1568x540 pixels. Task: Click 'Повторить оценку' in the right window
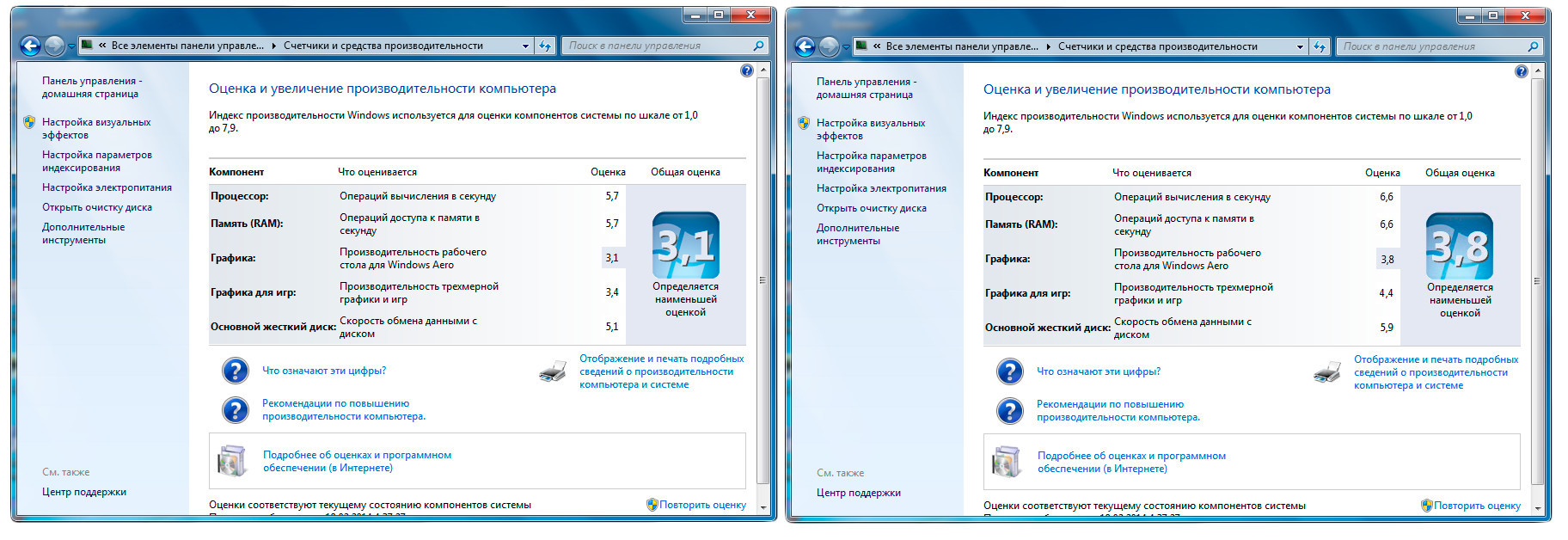point(1476,506)
